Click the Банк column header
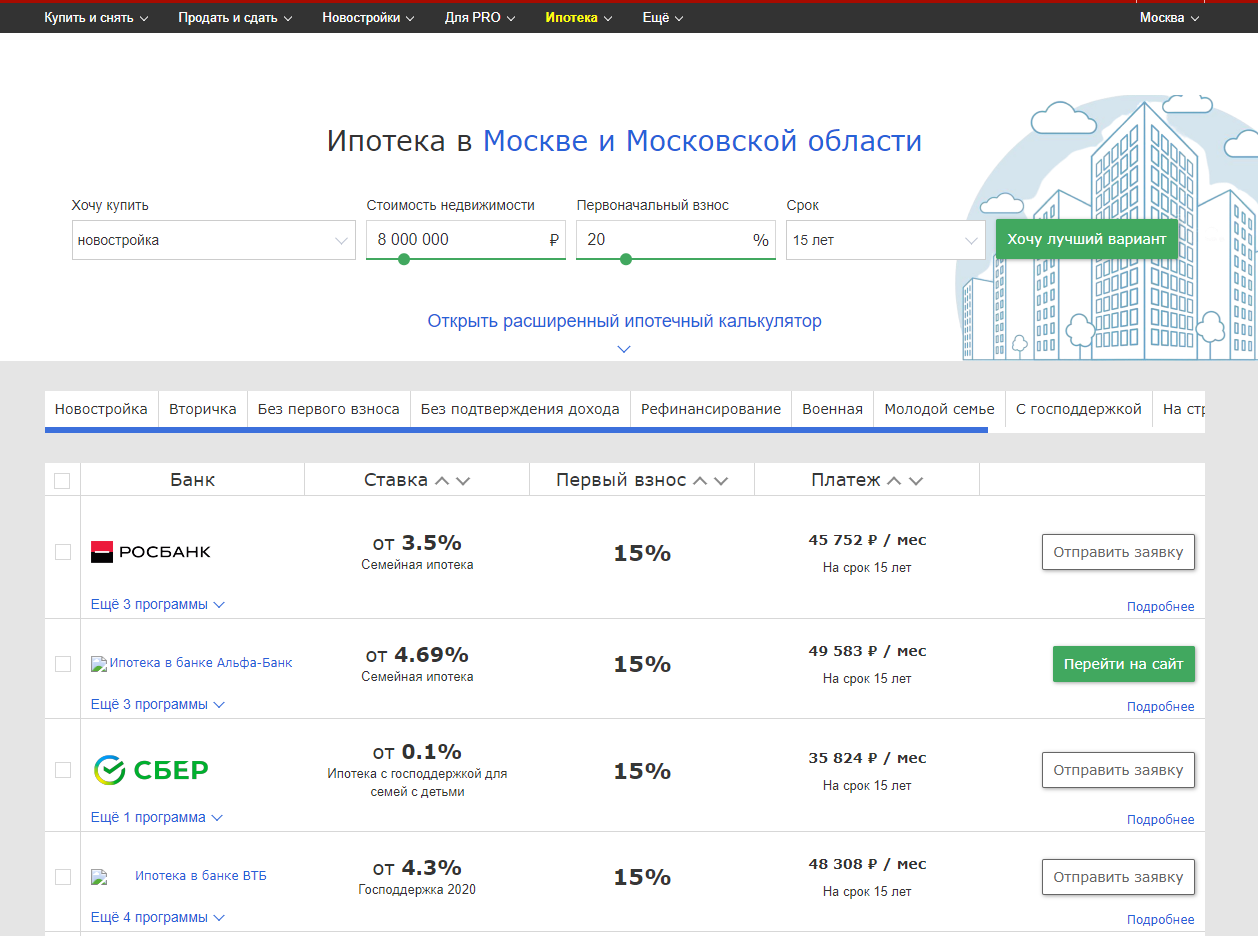The width and height of the screenshot is (1258, 936). (x=192, y=480)
